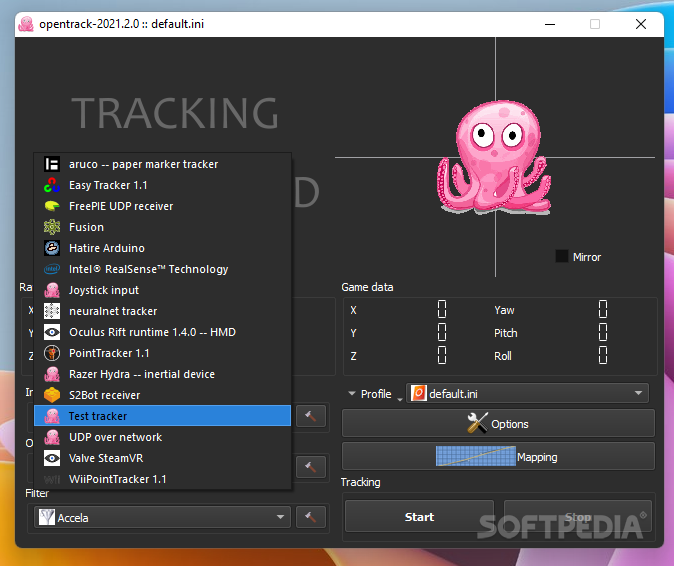Screen dimensions: 674x566
Task: Click the Razer Hydra octopus icon
Action: click(x=52, y=374)
